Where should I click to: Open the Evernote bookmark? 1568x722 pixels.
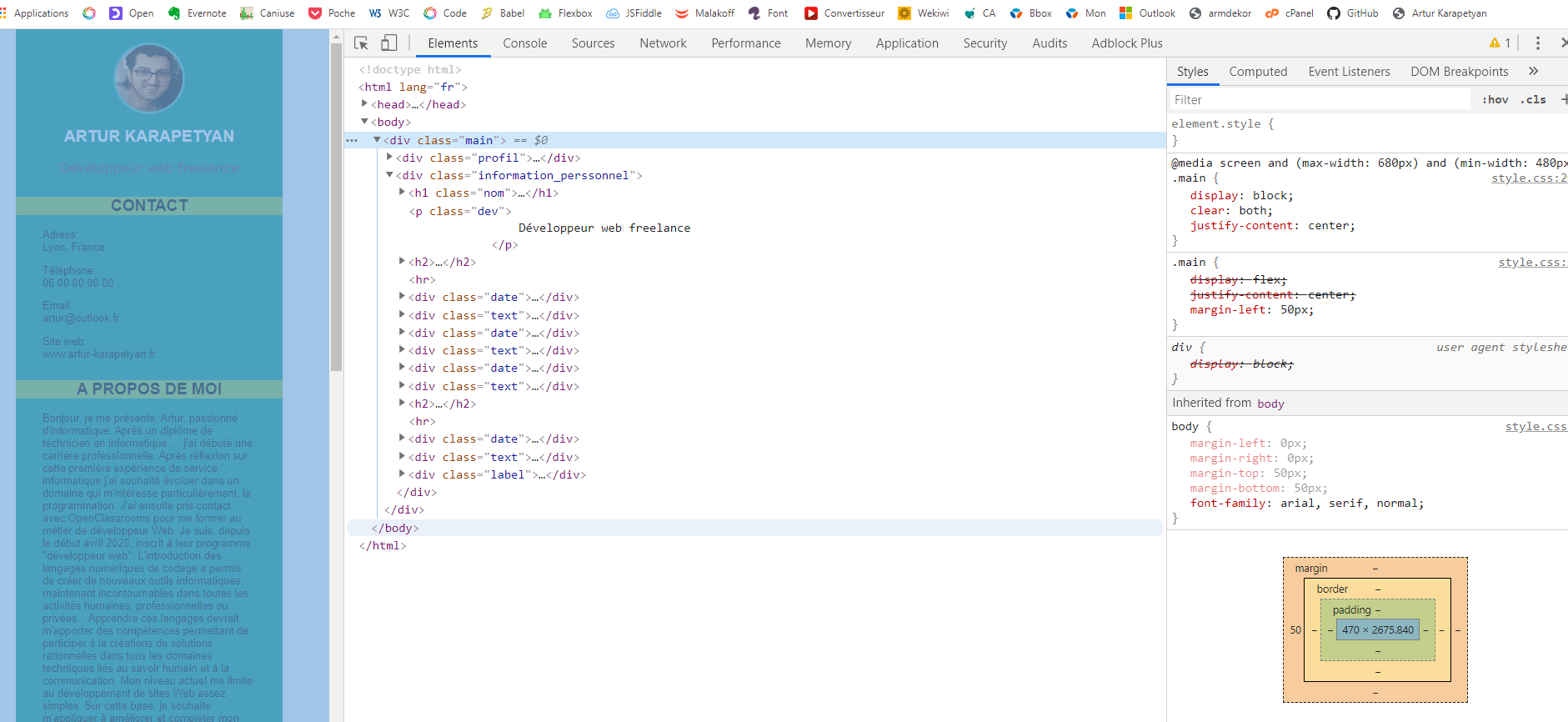[198, 13]
